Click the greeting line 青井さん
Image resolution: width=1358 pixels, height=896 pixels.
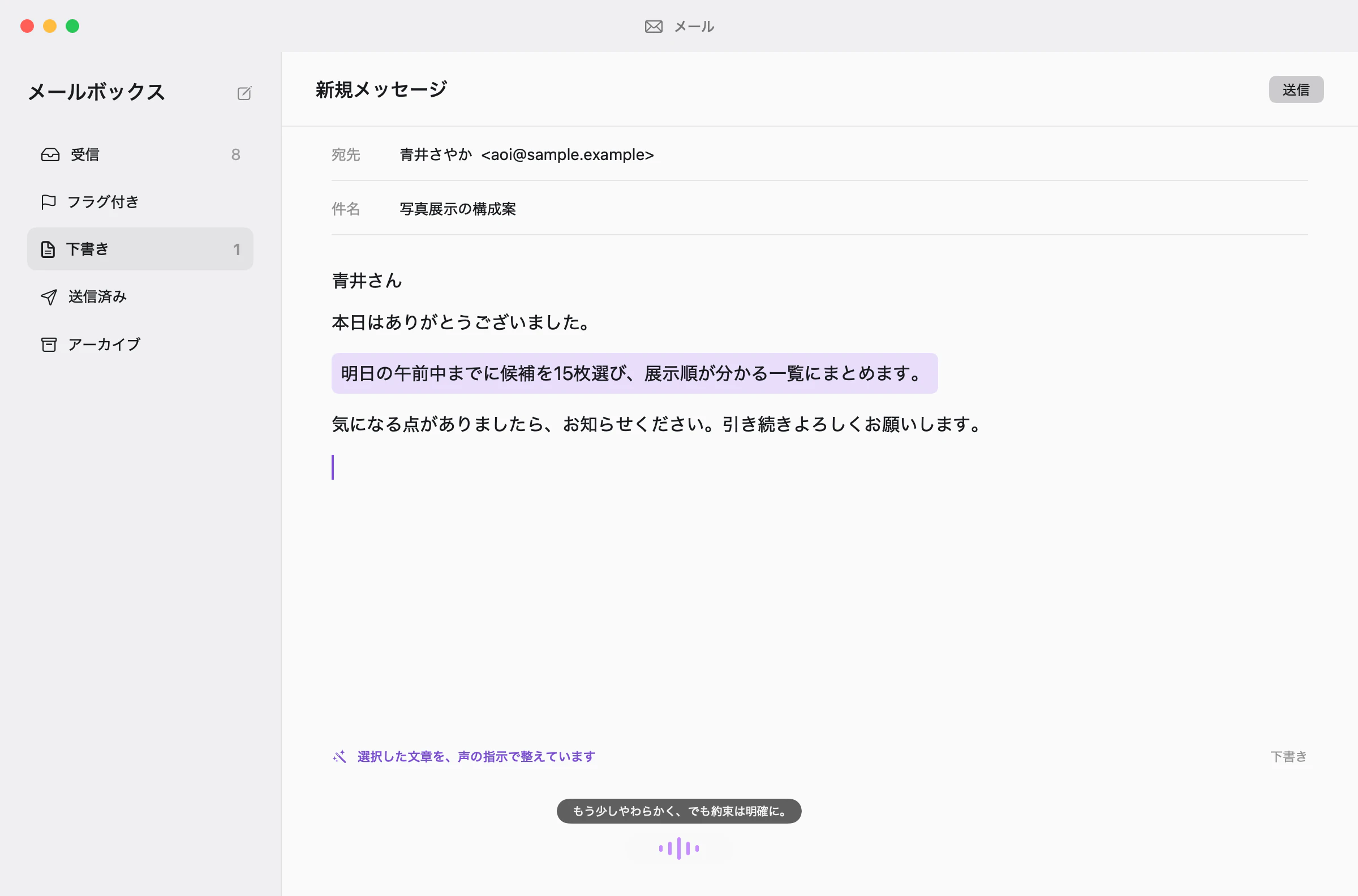coord(367,281)
